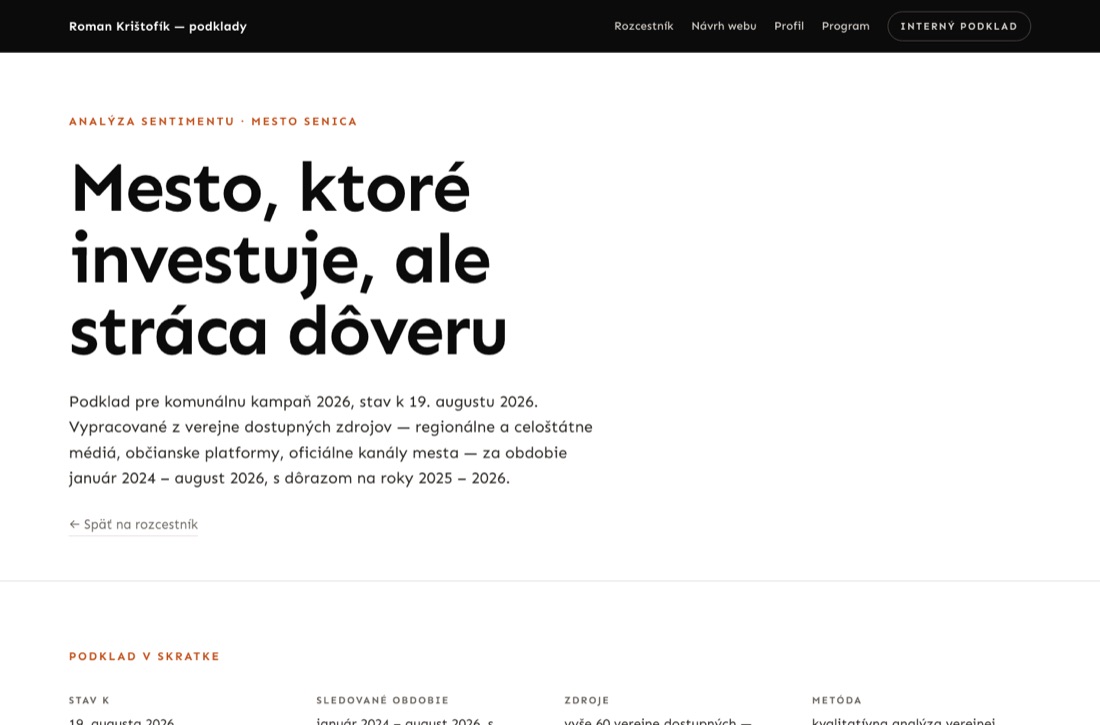Click the ANALÝZA SENTIMENTU · MESTO SENICA label
1100x725 pixels.
coord(213,121)
